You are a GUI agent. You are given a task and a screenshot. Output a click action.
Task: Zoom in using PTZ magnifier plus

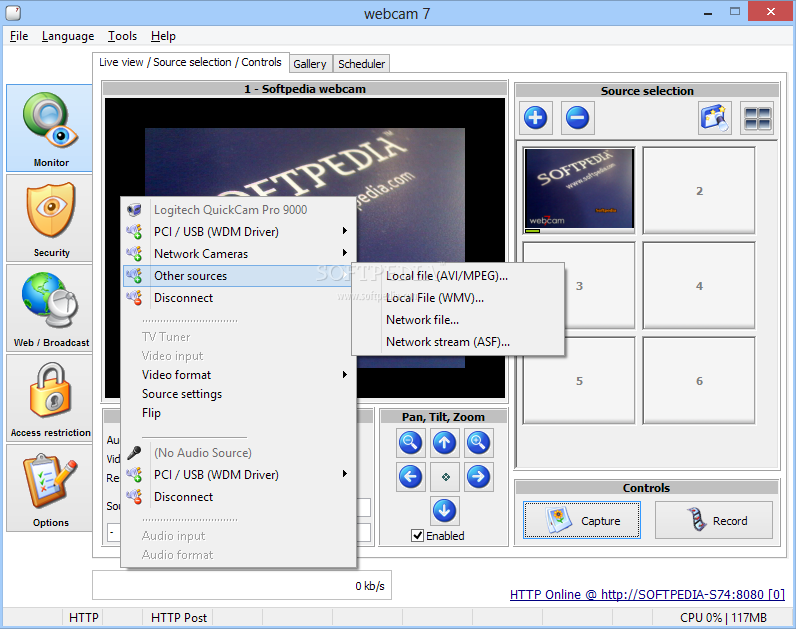click(x=478, y=443)
